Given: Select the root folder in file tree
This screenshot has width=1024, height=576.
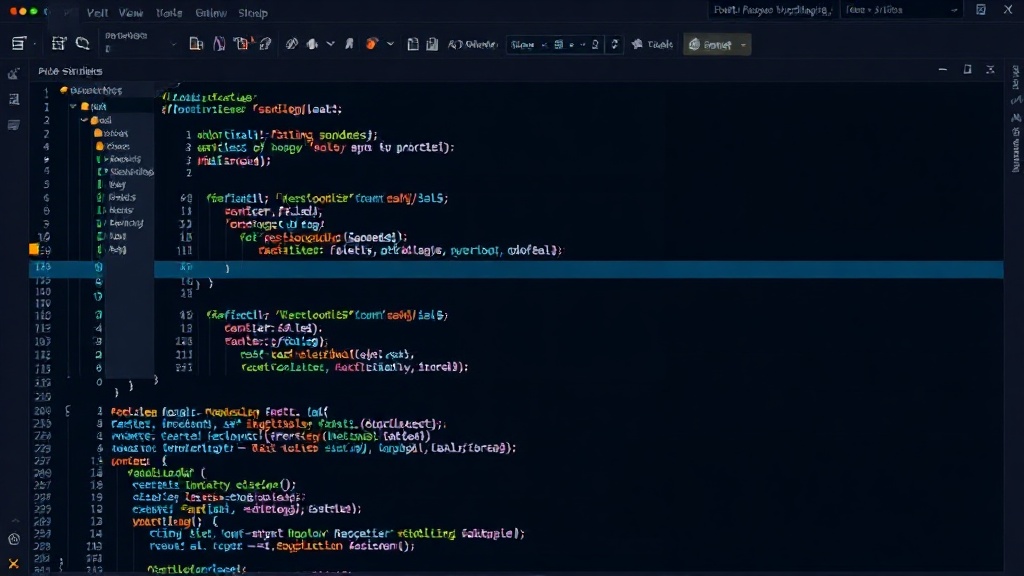Looking at the screenshot, I should (91, 90).
